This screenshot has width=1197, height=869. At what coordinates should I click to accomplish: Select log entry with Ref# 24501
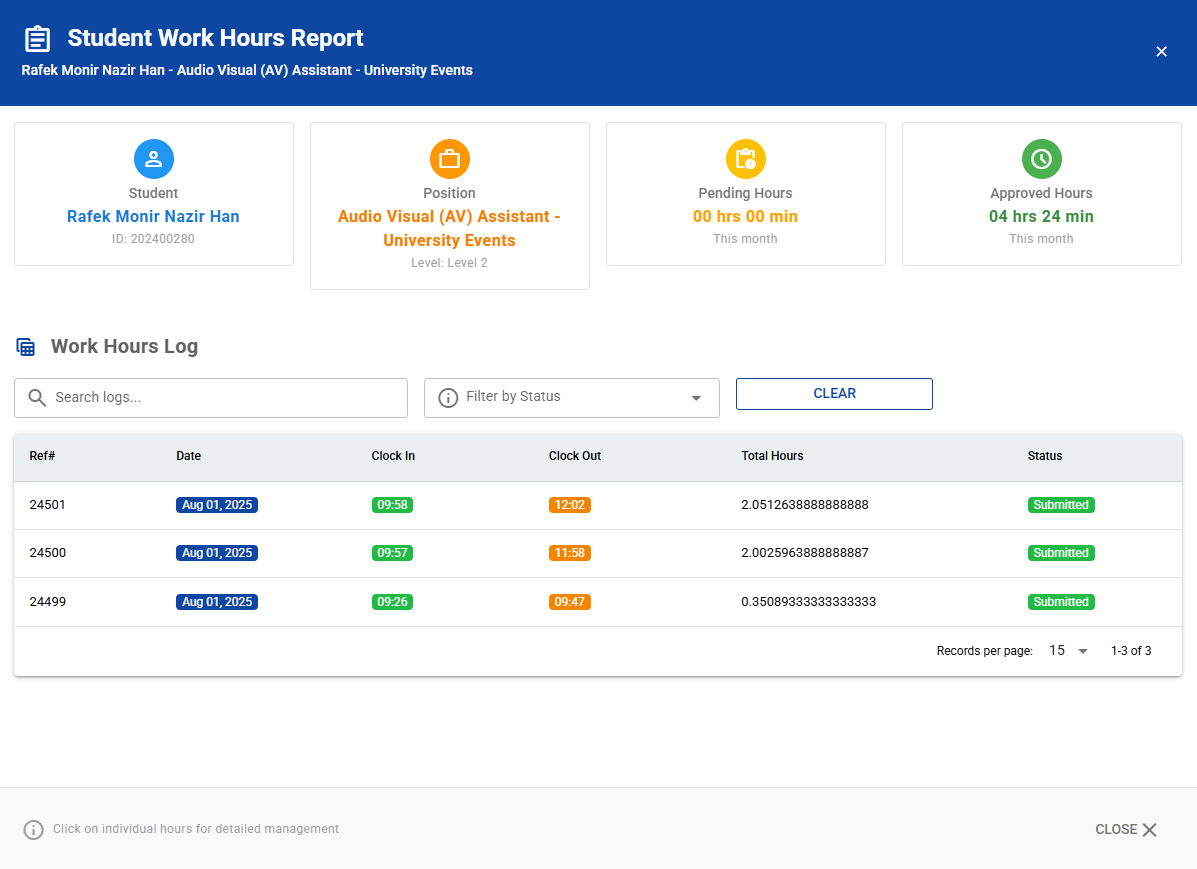pos(47,505)
